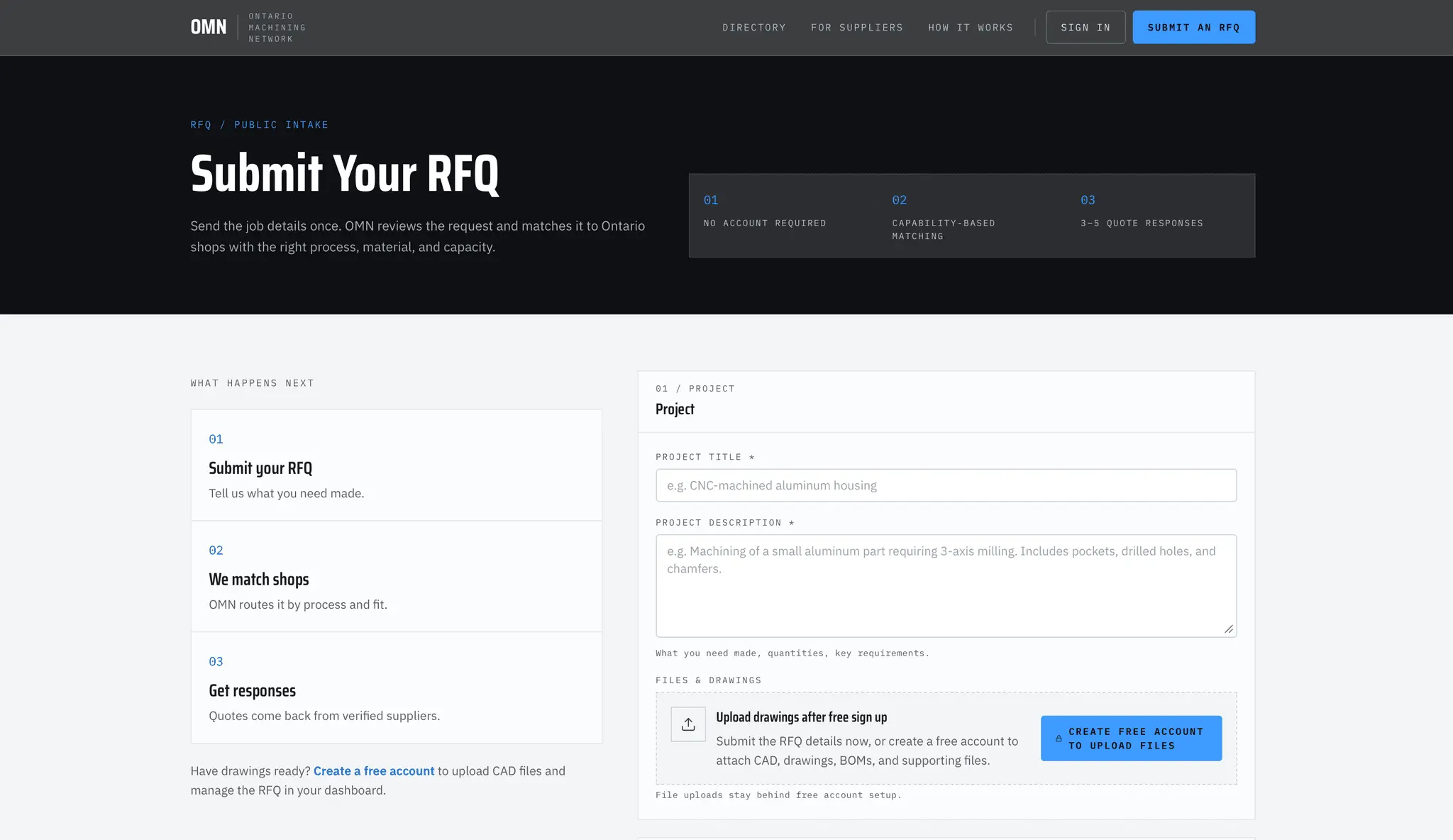Click 'CAPABILITY-BASED MATCHING' hero item
Viewport: 1453px width, 840px height.
click(944, 230)
